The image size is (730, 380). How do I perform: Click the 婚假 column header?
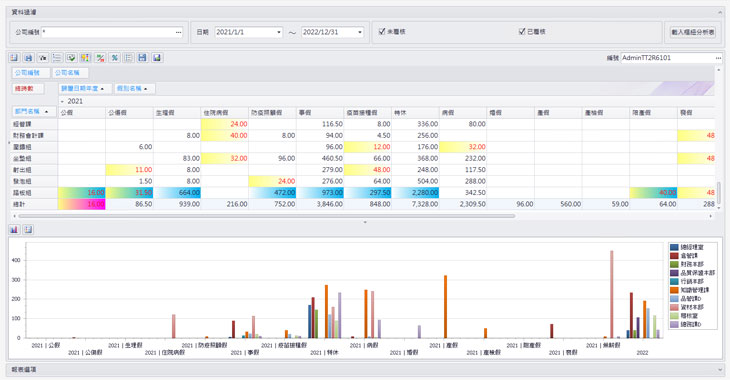pyautogui.click(x=511, y=113)
